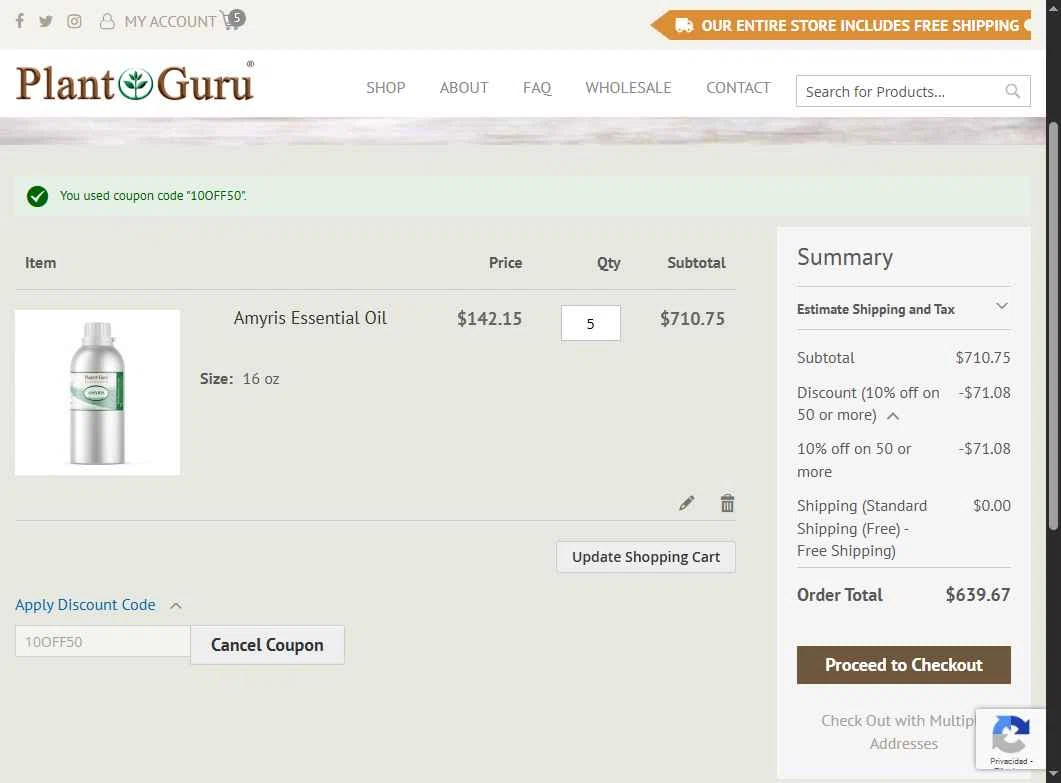Viewport: 1061px width, 783px height.
Task: Click the quantity field showing 5
Action: click(x=590, y=323)
